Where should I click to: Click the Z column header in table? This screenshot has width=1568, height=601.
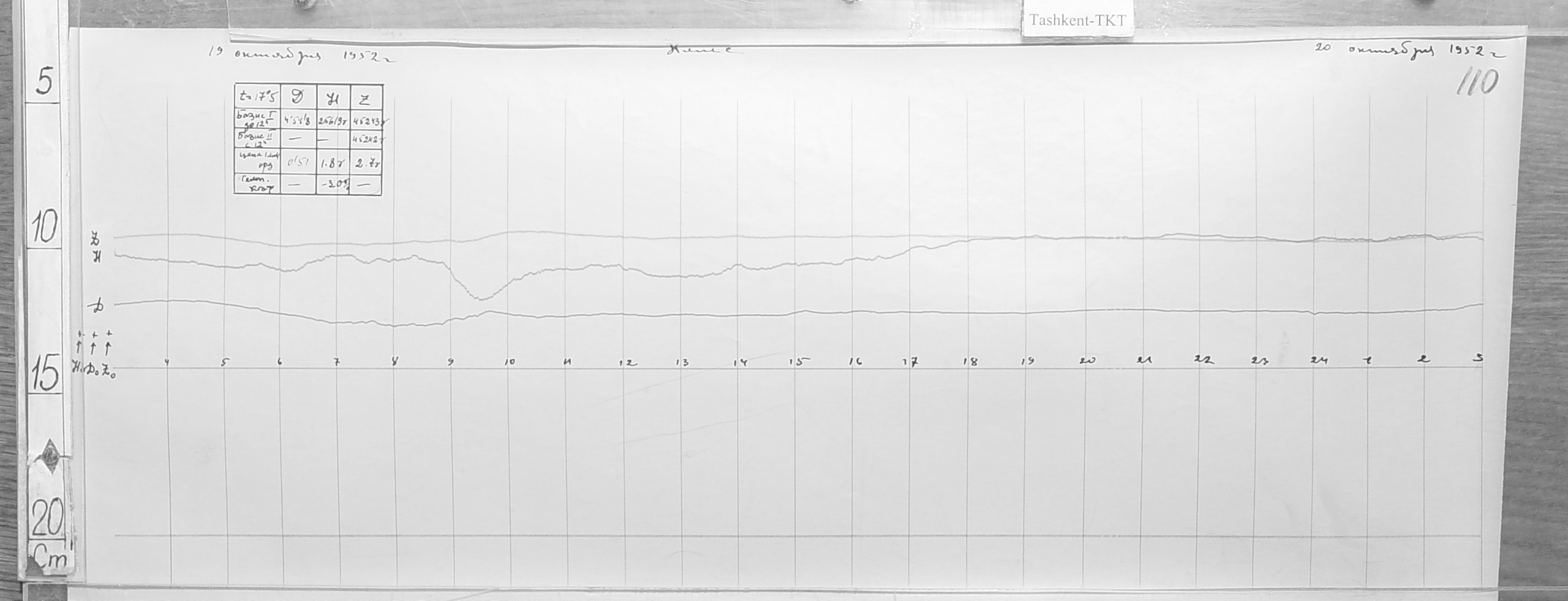366,98
